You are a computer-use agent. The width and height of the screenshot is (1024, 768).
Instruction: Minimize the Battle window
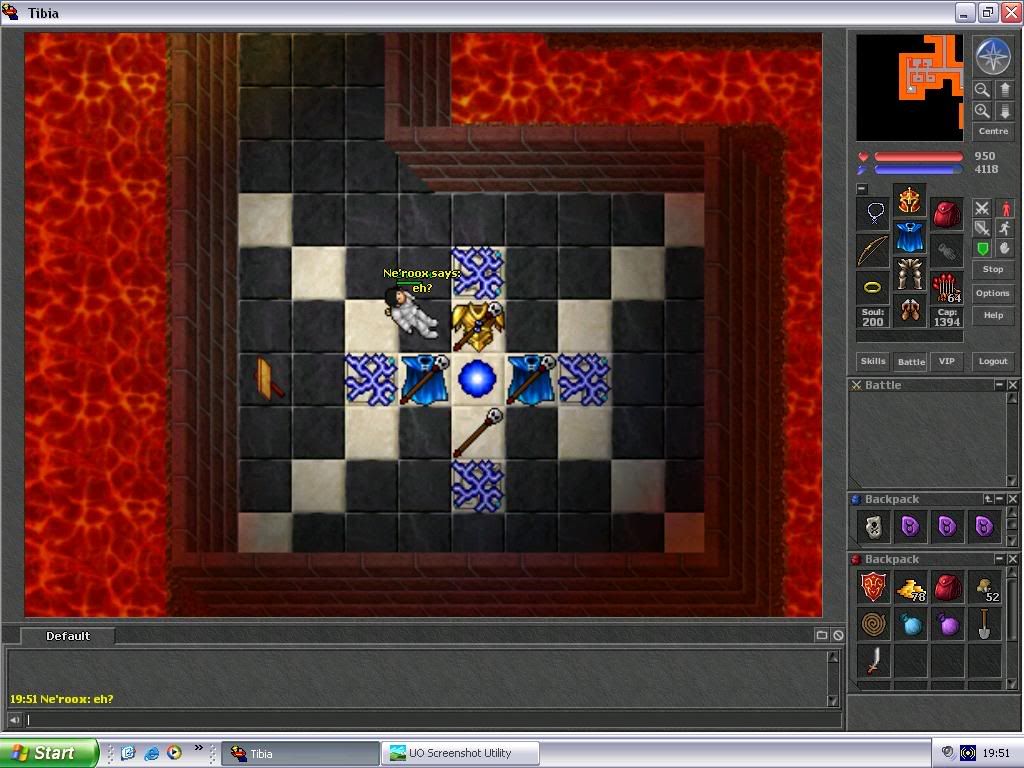click(999, 385)
